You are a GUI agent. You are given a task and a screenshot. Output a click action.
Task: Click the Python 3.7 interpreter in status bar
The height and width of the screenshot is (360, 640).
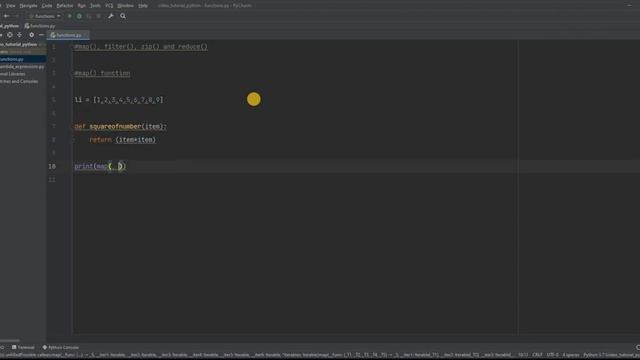click(610, 355)
